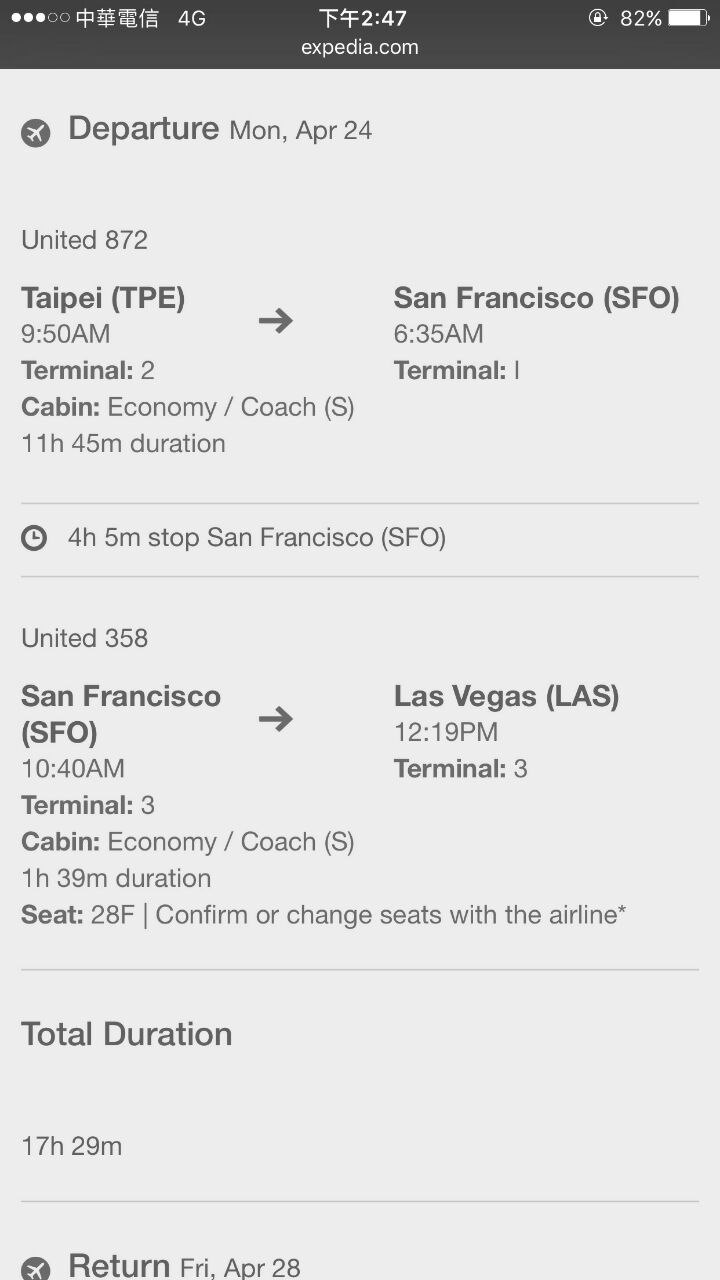
Task: Tap the arrow between SFO and Las Vegas
Action: tap(275, 718)
